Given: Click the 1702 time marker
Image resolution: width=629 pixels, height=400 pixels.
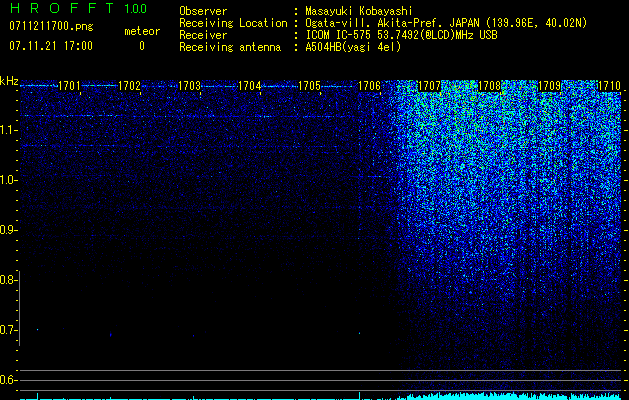Looking at the screenshot, I should (130, 86).
